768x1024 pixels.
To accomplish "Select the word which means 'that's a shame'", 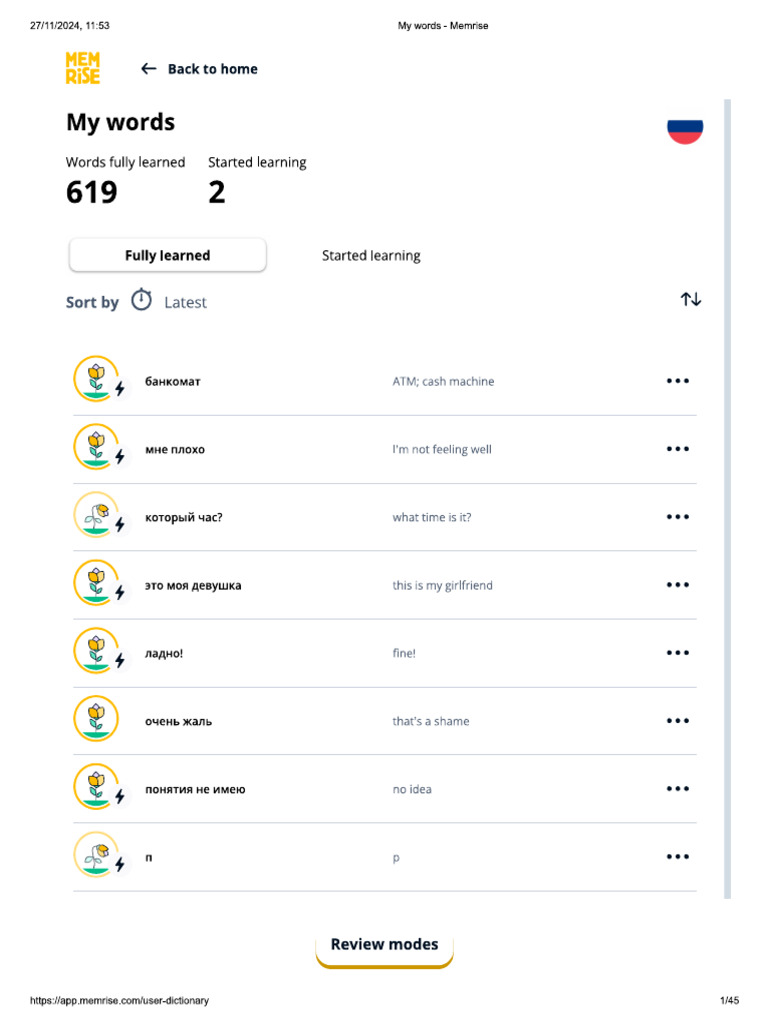I will [x=178, y=721].
